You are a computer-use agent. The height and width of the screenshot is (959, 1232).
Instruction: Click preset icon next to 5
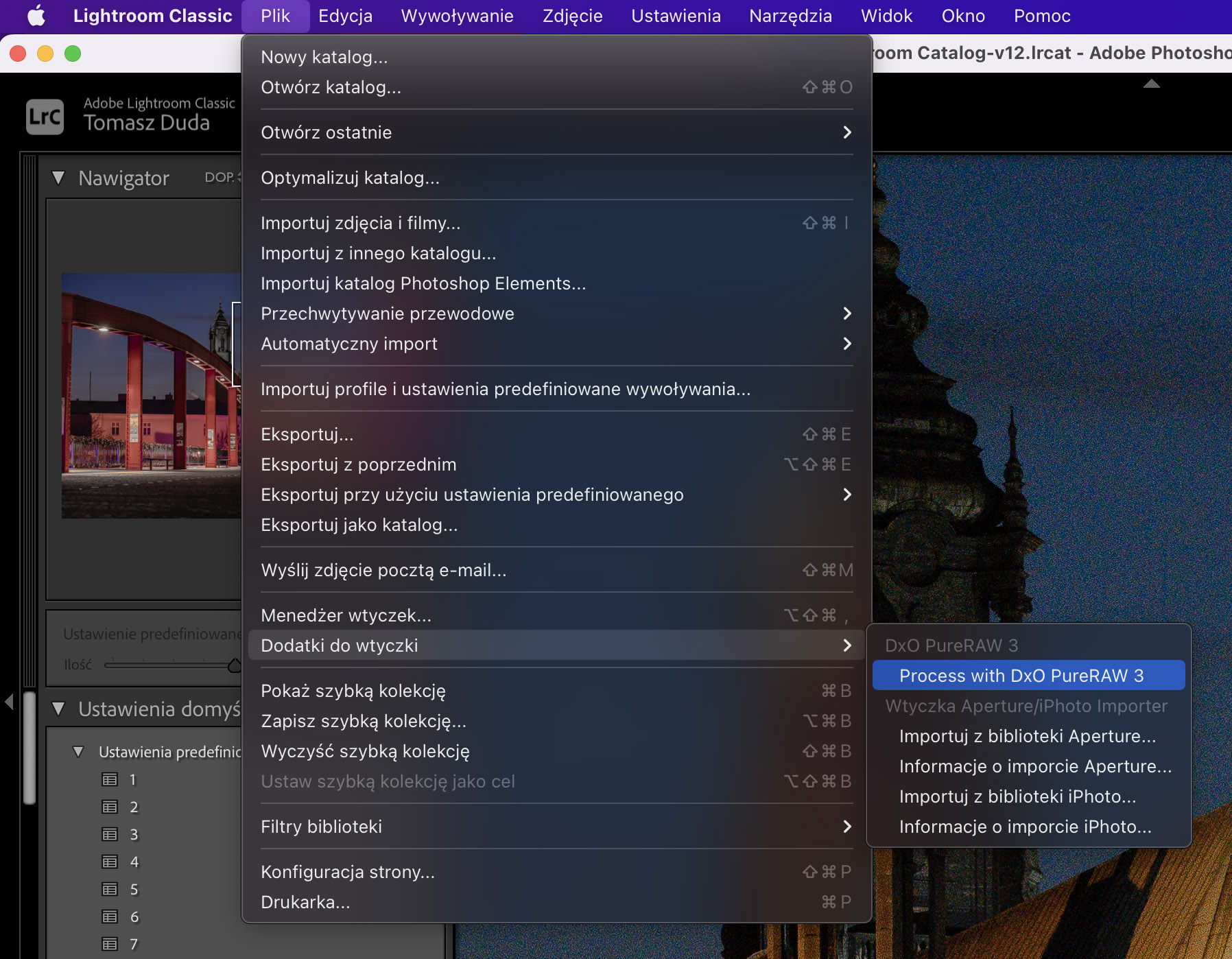(110, 890)
